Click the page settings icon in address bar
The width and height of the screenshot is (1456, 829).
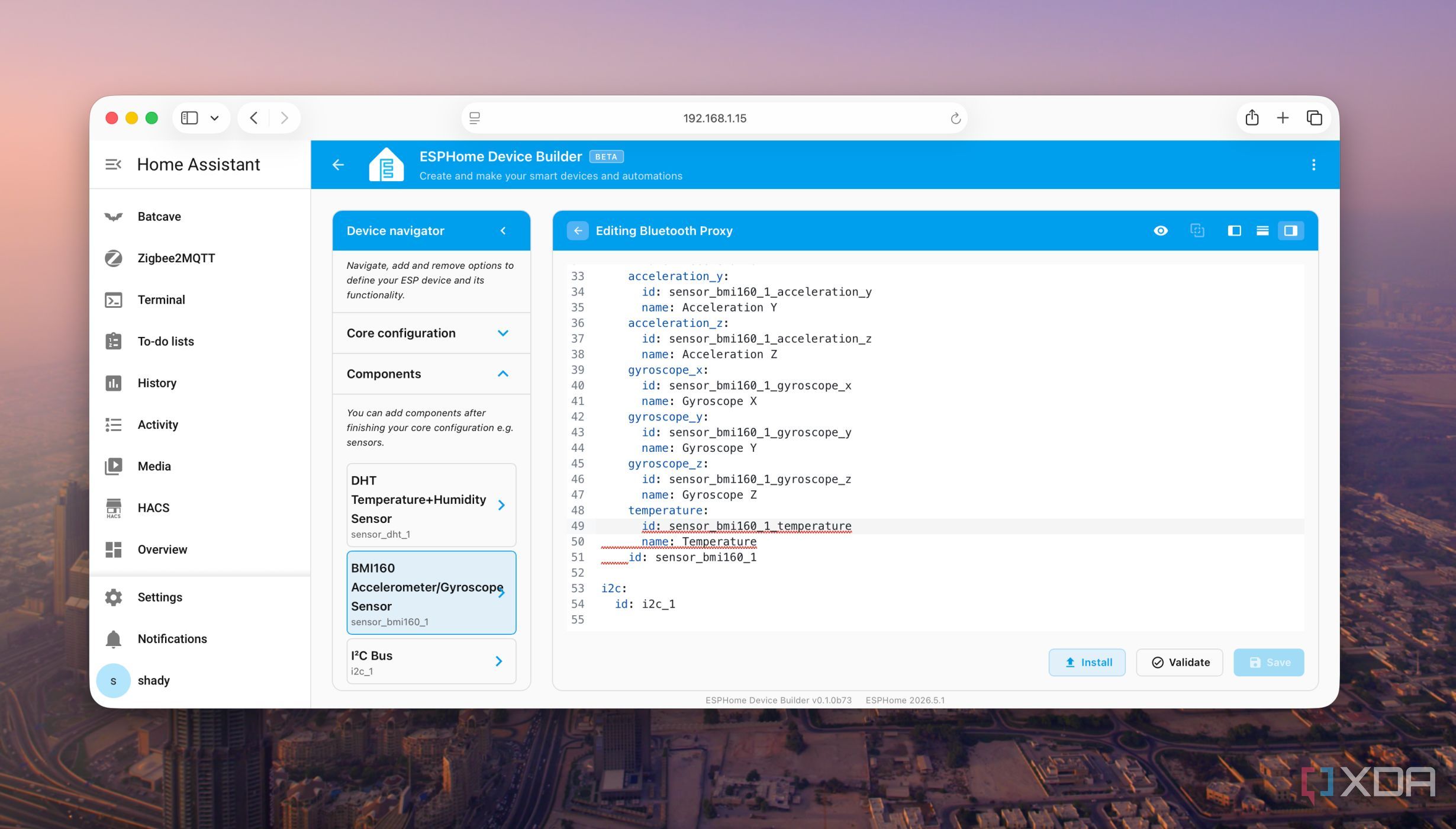[x=475, y=118]
